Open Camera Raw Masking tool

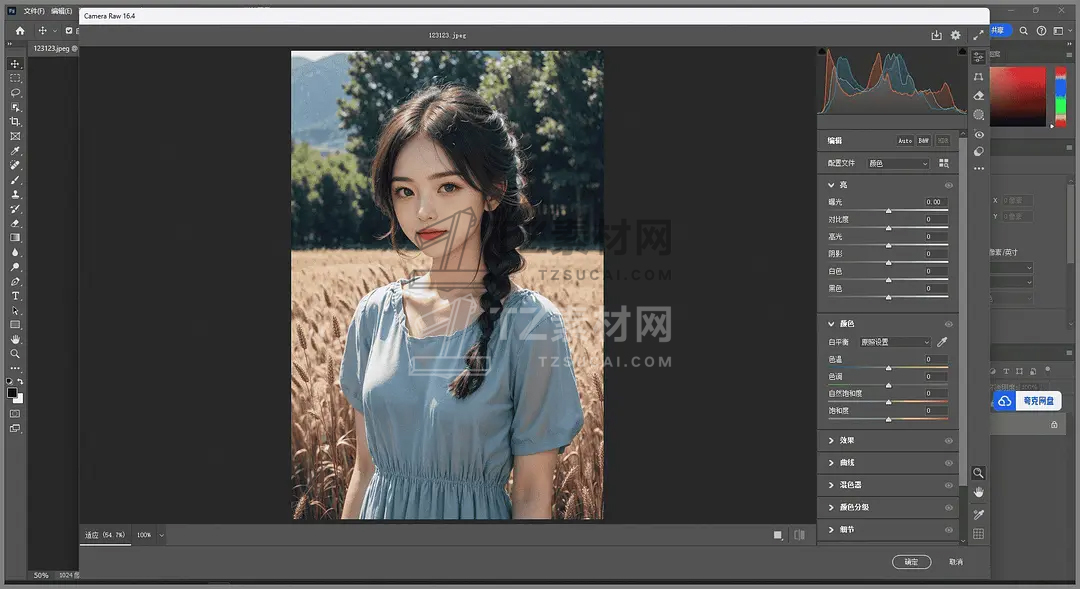978,114
